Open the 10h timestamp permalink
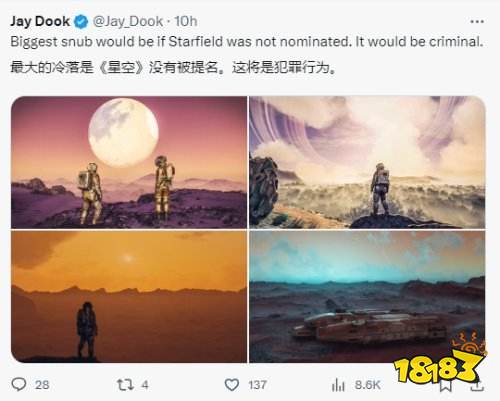Screen dimensions: 500x401 [x=186, y=21]
